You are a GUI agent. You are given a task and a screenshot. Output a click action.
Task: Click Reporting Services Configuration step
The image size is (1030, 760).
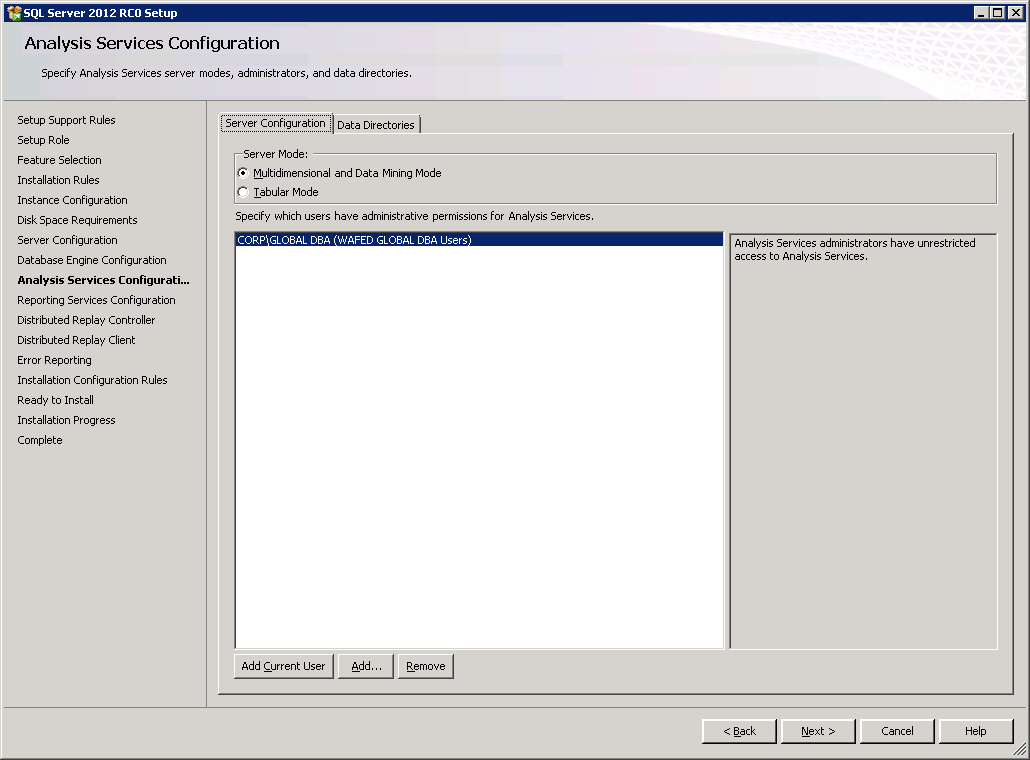tap(96, 300)
